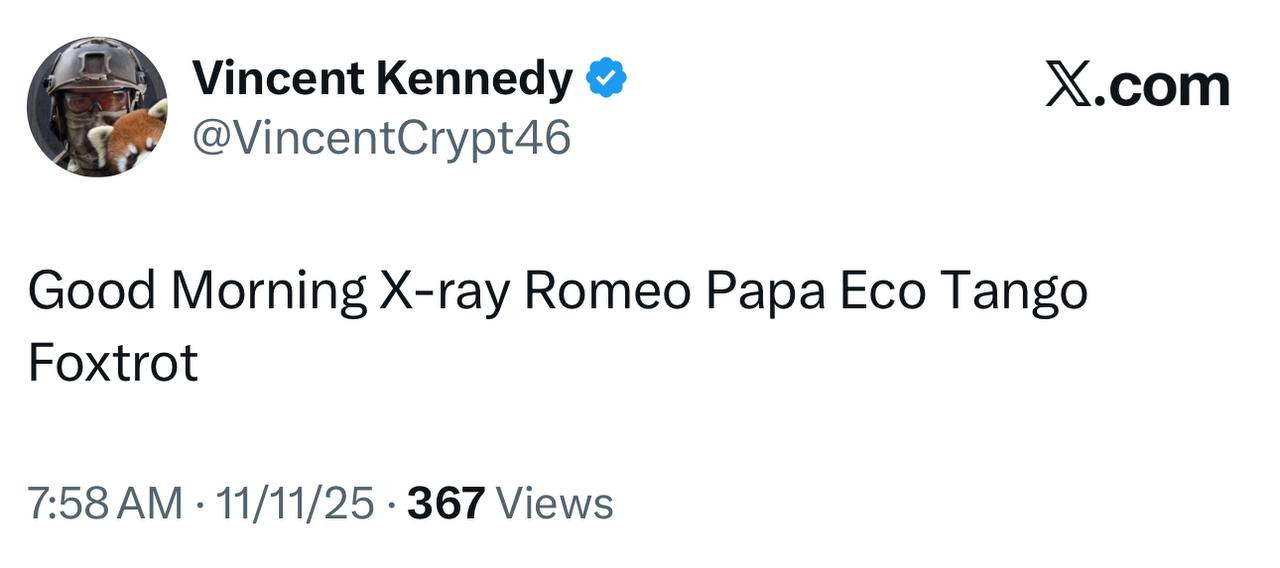Click the 7:58 AM timestamp
This screenshot has height=568, width=1280.
[x=105, y=502]
